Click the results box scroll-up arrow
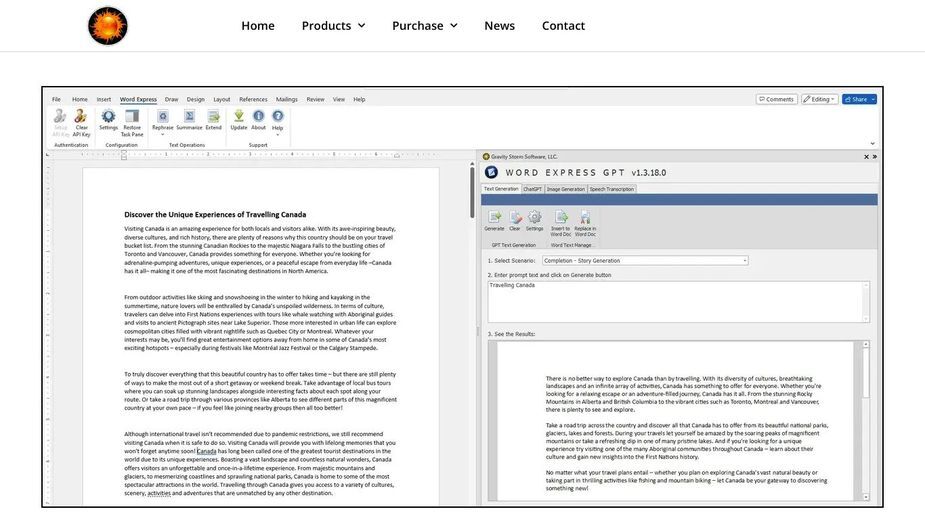The height and width of the screenshot is (520, 925). click(866, 344)
